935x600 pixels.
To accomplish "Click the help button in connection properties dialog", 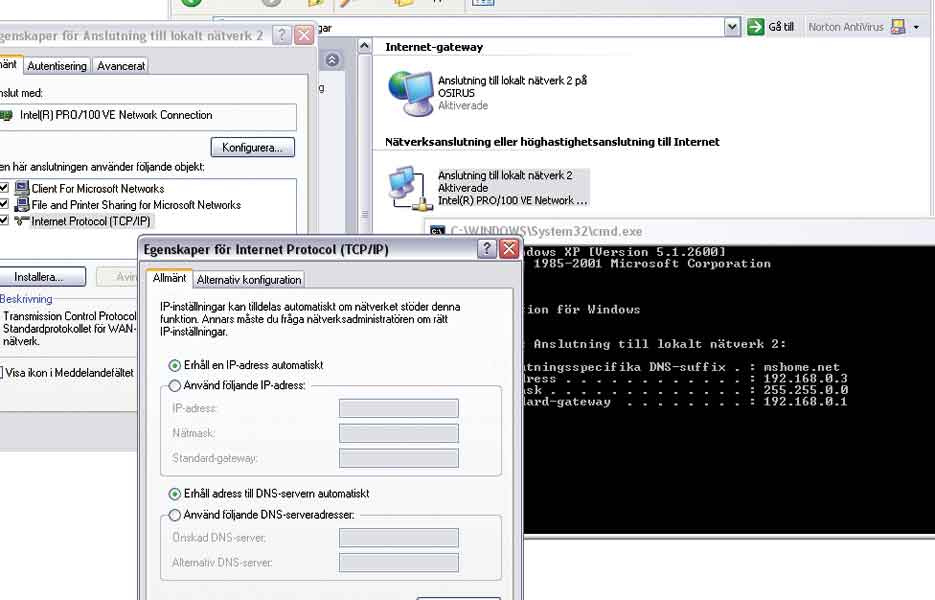I will tap(281, 35).
